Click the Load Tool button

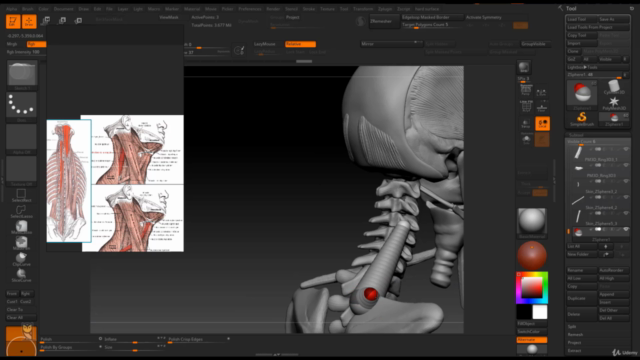click(x=582, y=19)
